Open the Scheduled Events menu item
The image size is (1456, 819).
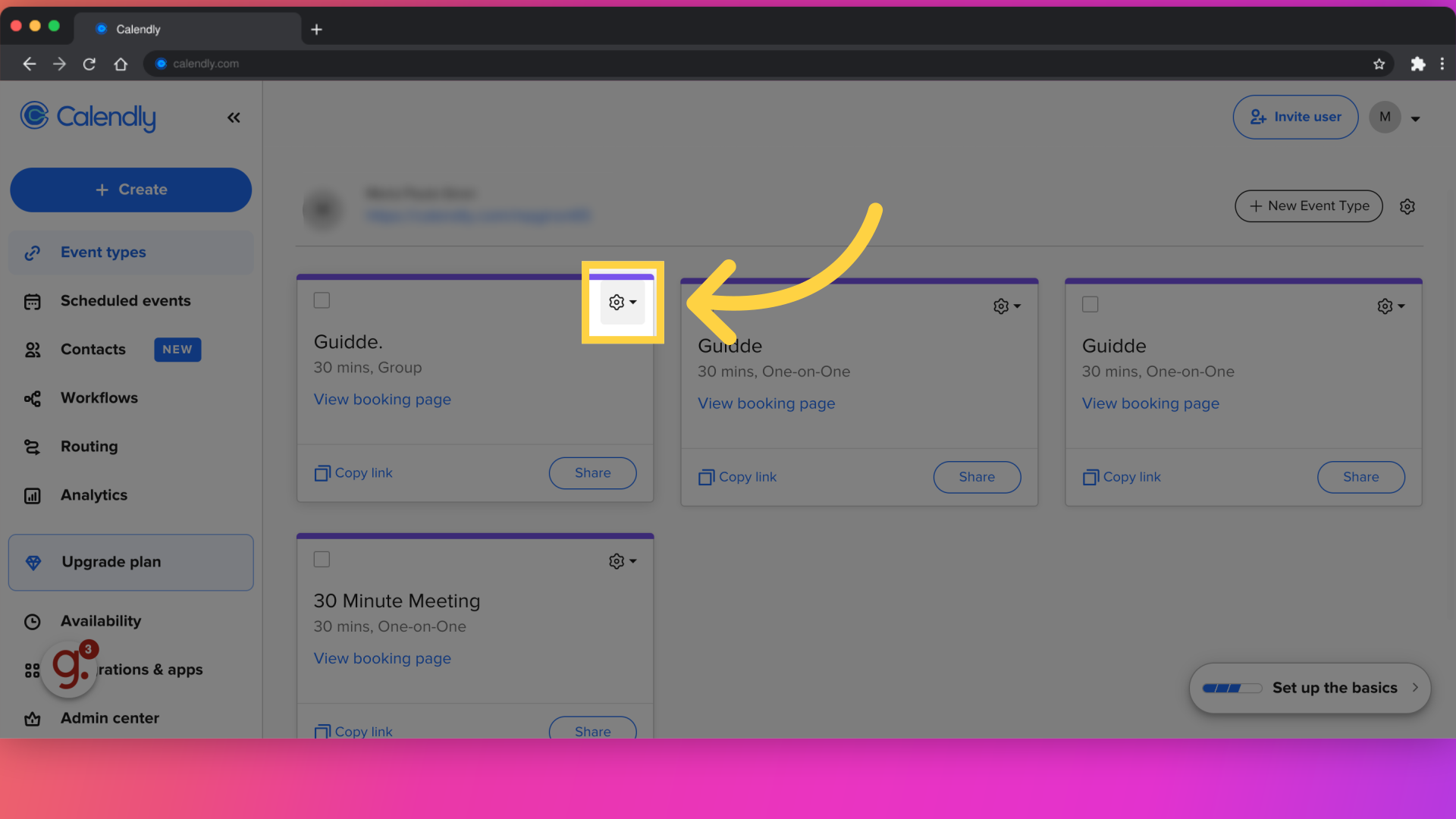(126, 301)
